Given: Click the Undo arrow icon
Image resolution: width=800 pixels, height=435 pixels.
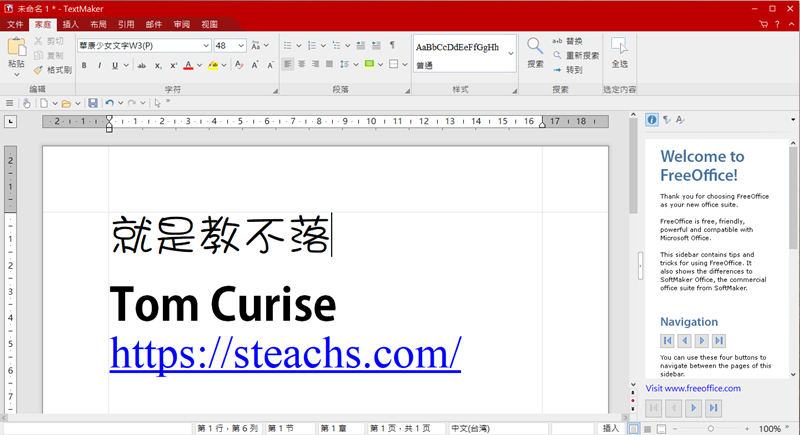Looking at the screenshot, I should coord(109,103).
